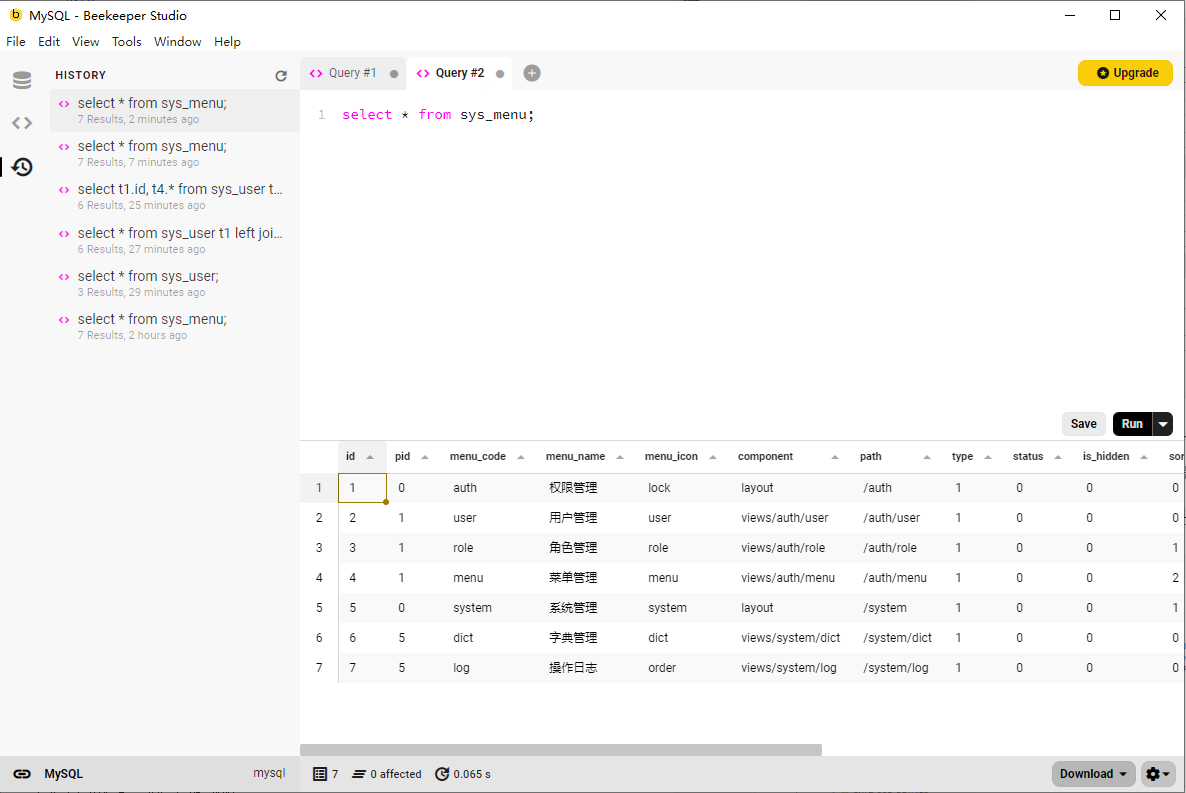Screen dimensions: 1186x793
Task: Expand the Run button dropdown arrow
Action: tap(1162, 424)
